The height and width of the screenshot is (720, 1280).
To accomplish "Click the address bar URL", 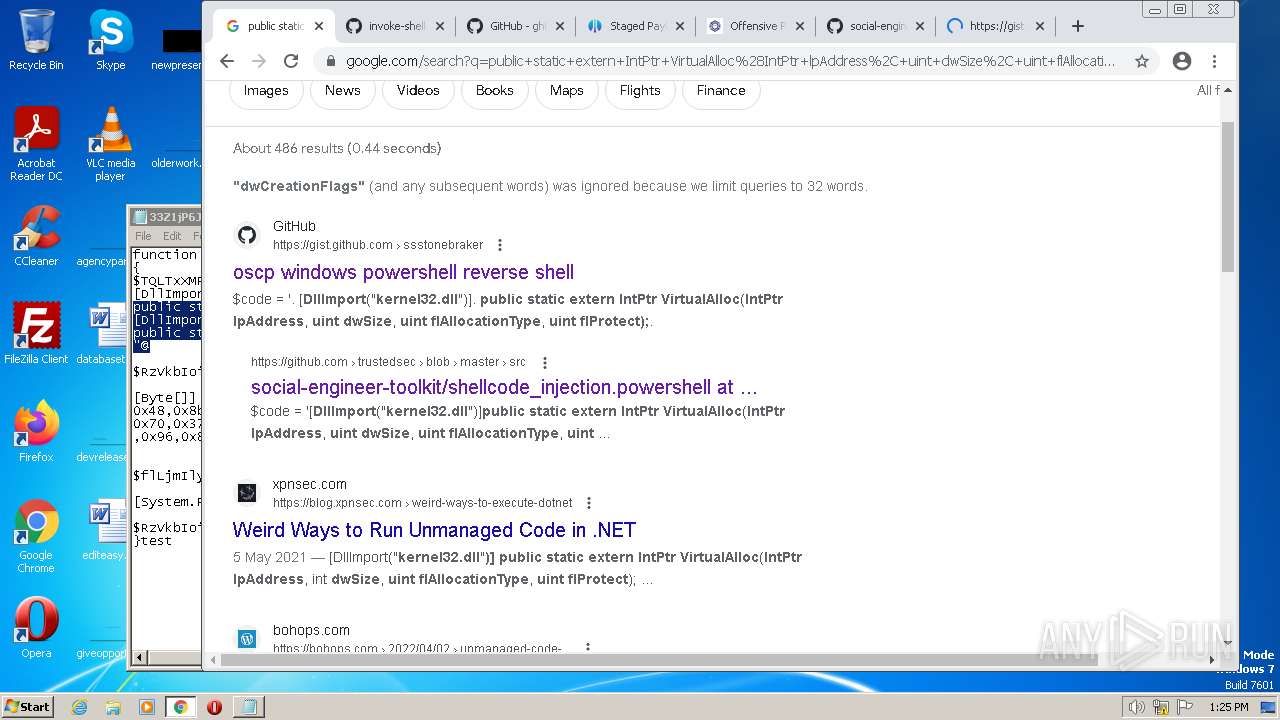I will pos(730,61).
